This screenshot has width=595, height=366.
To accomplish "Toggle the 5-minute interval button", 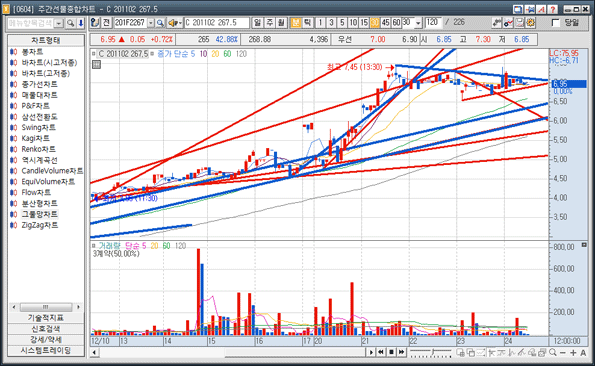I will pyautogui.click(x=342, y=23).
